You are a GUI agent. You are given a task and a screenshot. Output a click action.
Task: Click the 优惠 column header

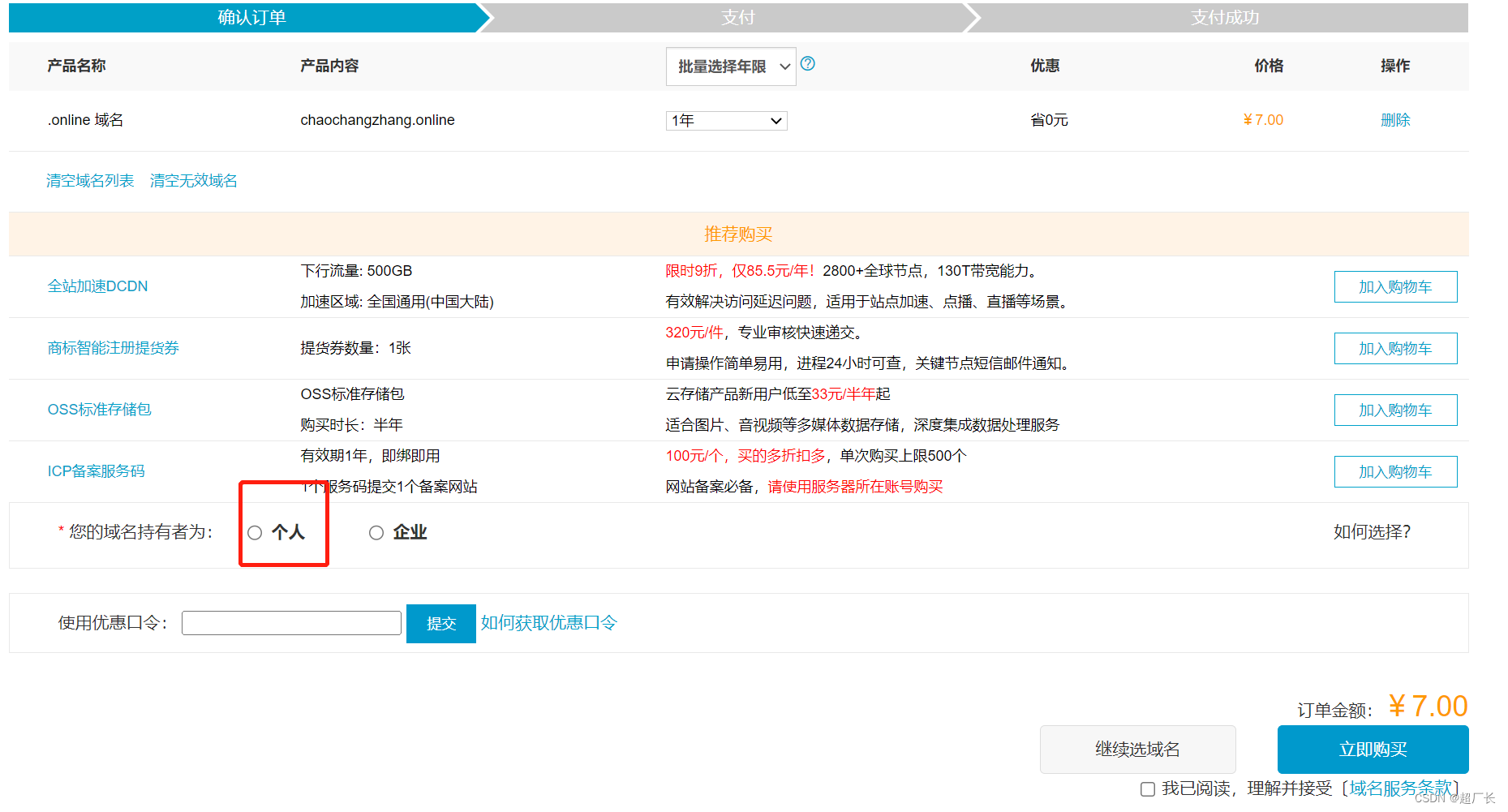[x=1045, y=66]
